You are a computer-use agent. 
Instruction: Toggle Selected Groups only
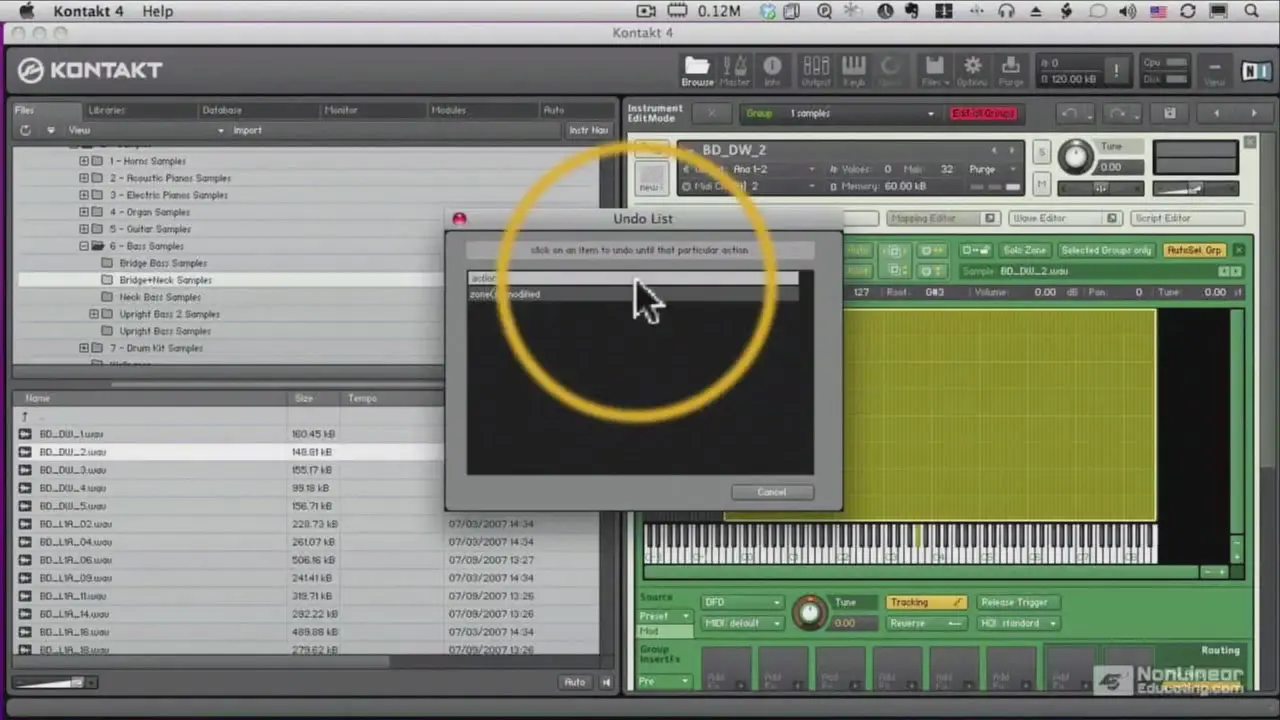click(x=1106, y=250)
